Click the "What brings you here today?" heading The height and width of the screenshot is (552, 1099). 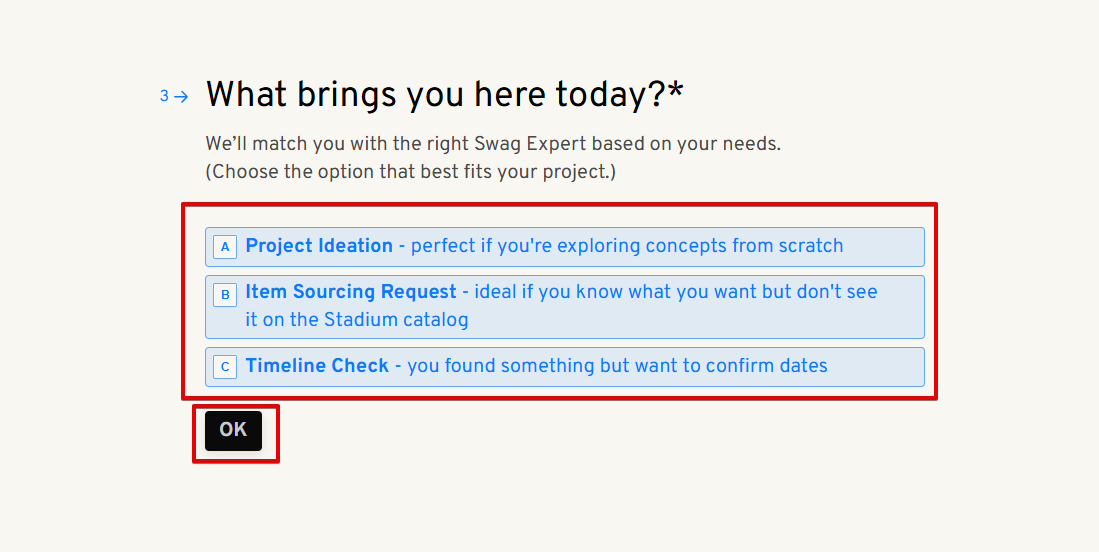(x=435, y=95)
